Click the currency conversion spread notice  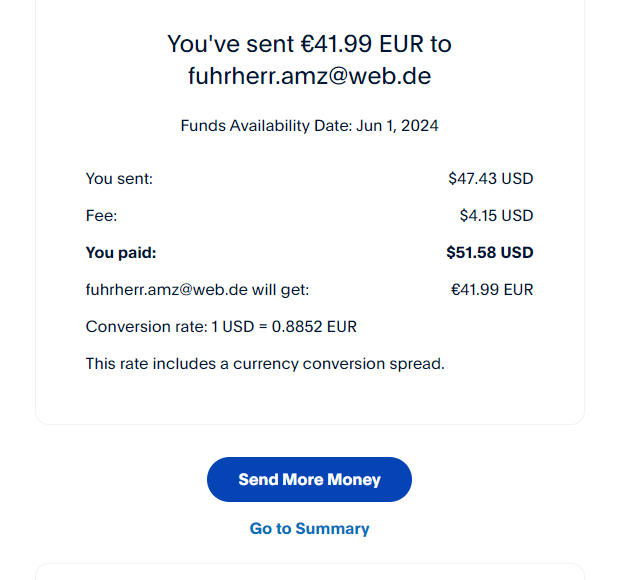tap(265, 364)
